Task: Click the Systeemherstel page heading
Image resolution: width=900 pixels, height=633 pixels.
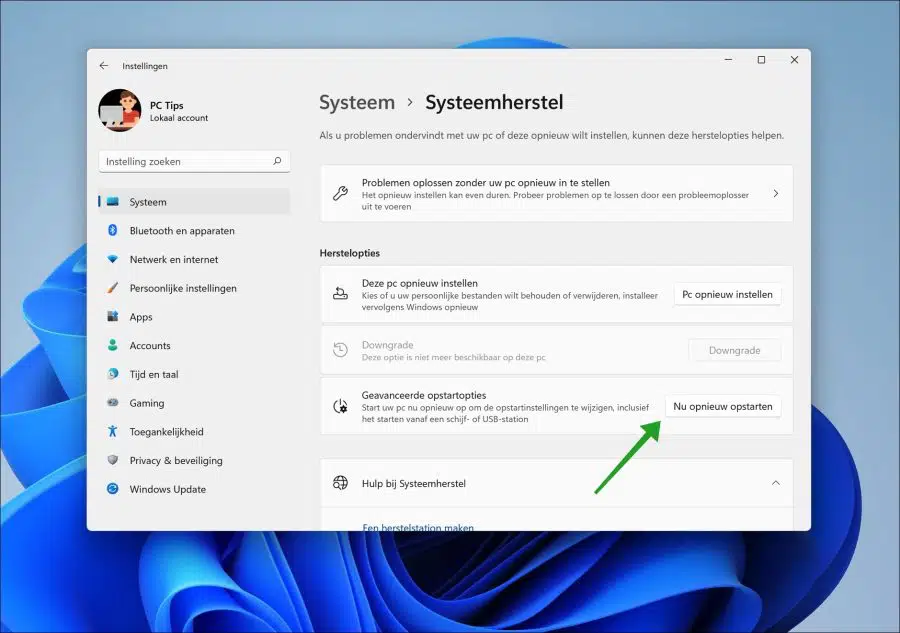Action: [x=494, y=103]
